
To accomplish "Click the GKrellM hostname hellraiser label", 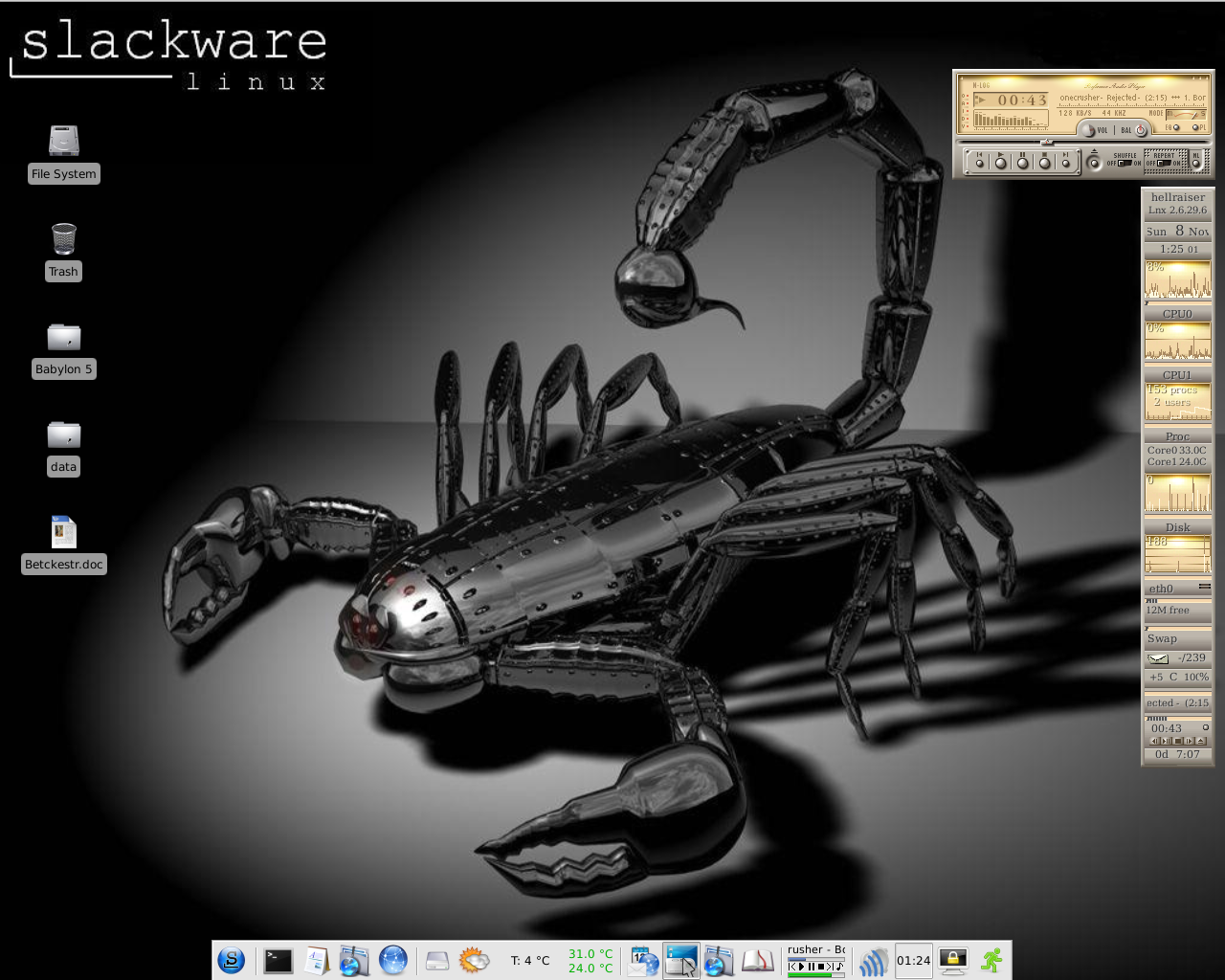I will [x=1178, y=197].
